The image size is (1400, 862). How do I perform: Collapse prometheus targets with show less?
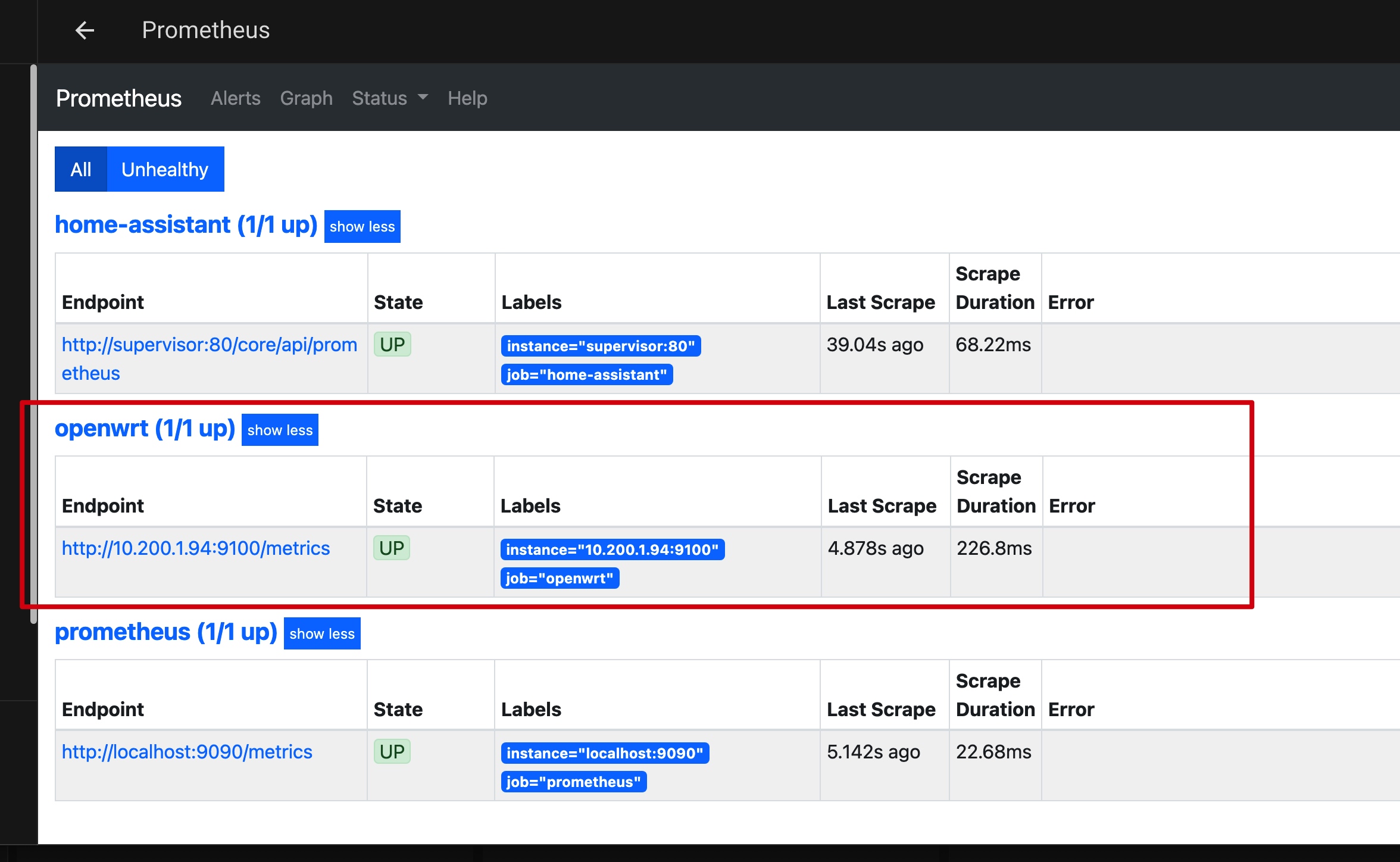[x=322, y=634]
